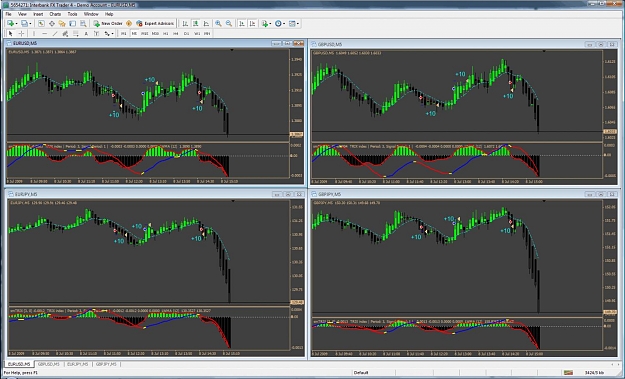Screen dimensions: 625x379
Task: Toggle Bar Chart display
Action: pos(185,24)
